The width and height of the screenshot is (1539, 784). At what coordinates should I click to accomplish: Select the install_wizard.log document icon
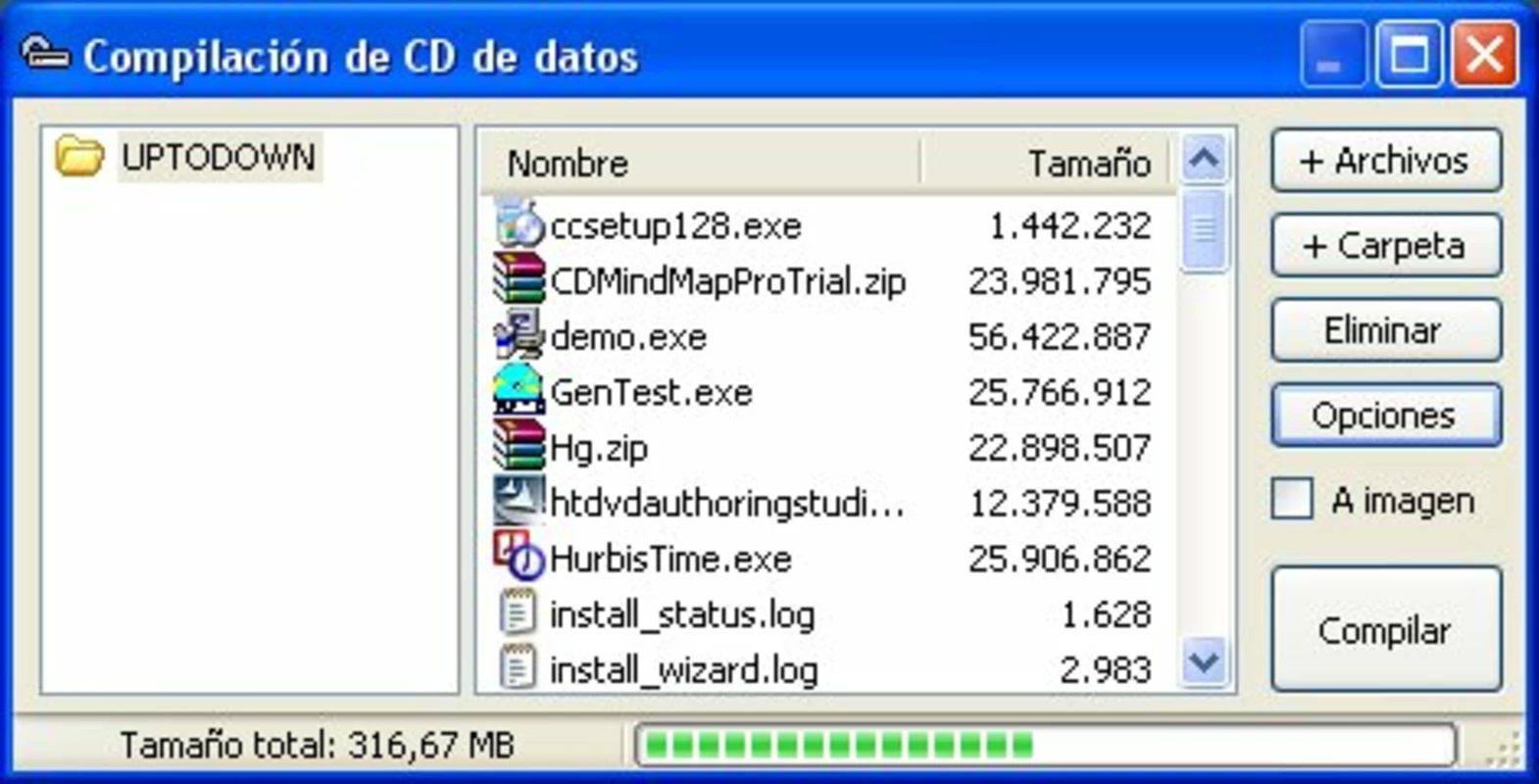pyautogui.click(x=519, y=668)
